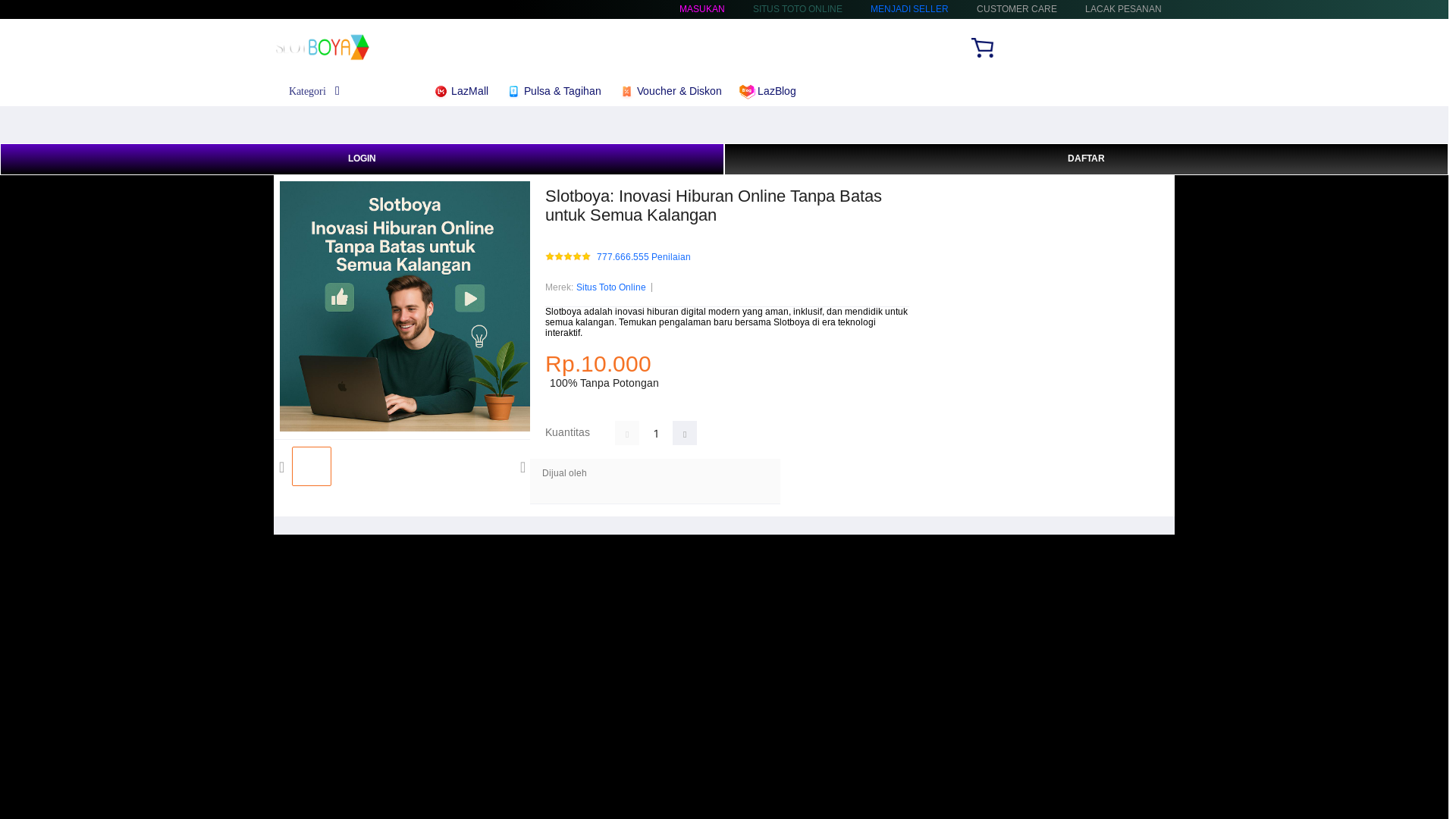The height and width of the screenshot is (819, 1456).
Task: Select the highlighted product thumbnail
Action: (x=312, y=466)
